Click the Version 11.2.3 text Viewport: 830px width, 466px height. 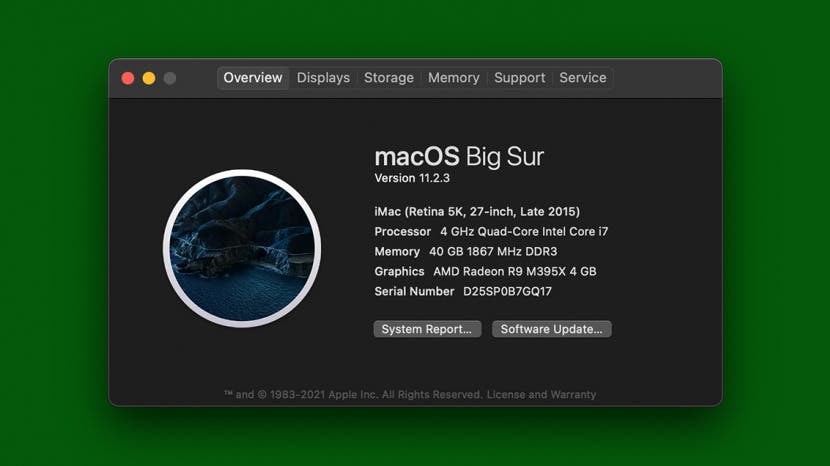[x=412, y=178]
